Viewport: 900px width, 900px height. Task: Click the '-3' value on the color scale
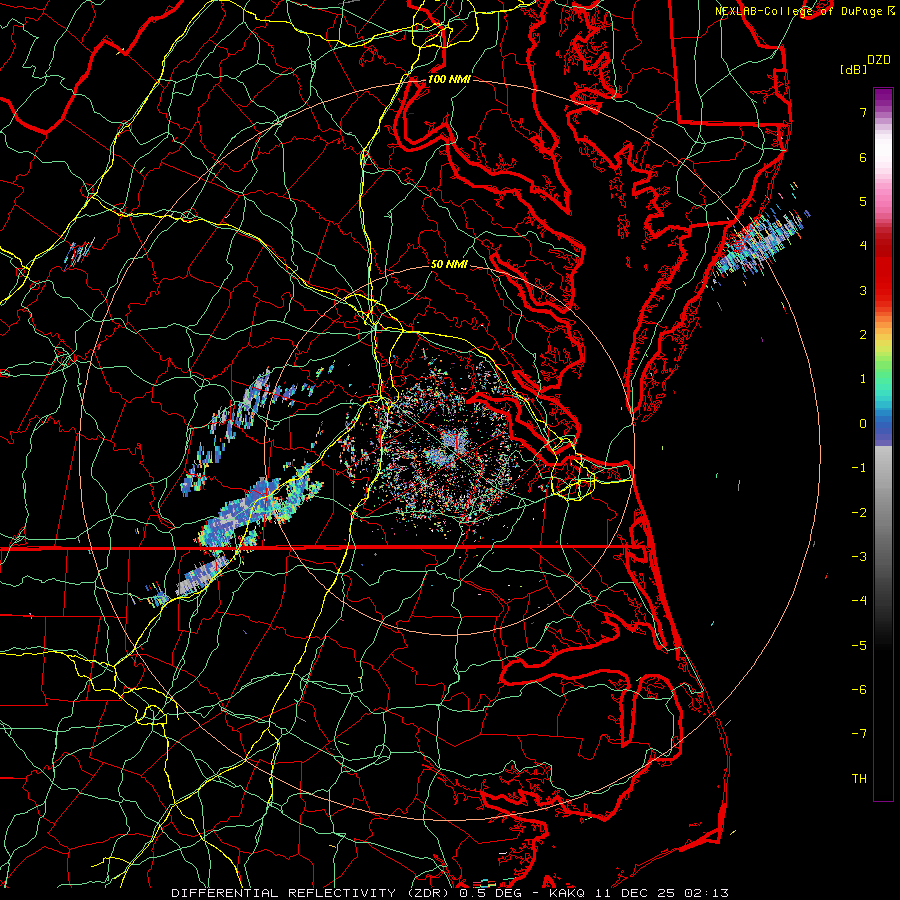(x=859, y=557)
